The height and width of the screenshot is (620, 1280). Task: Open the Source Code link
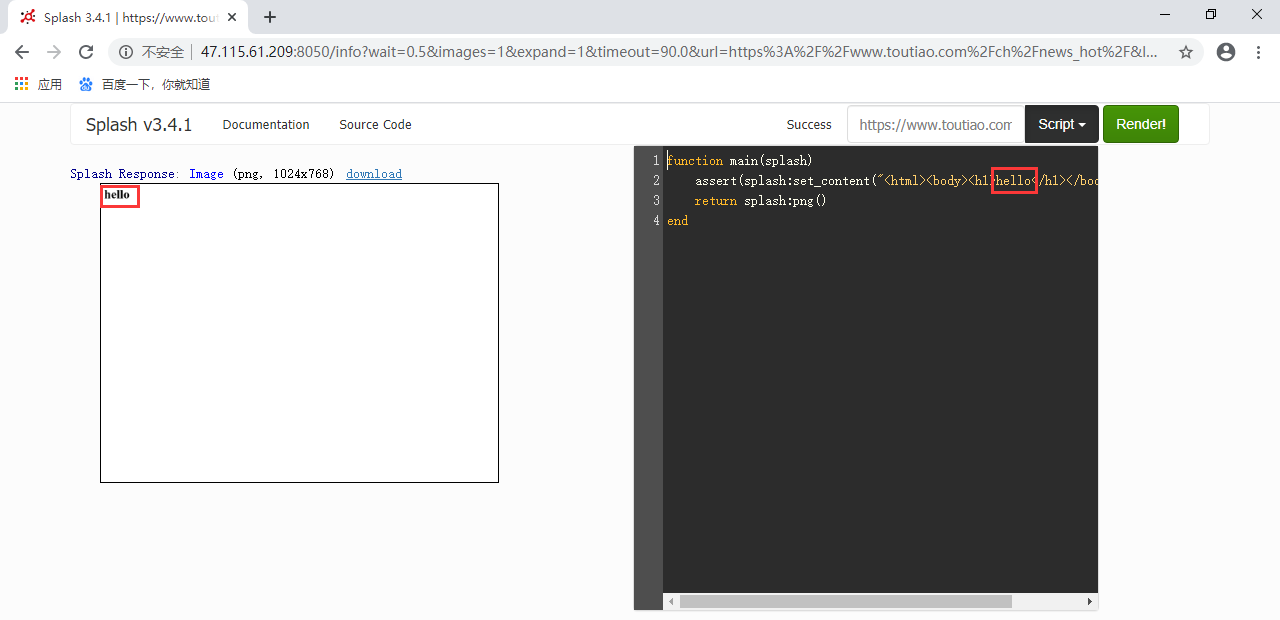click(375, 125)
